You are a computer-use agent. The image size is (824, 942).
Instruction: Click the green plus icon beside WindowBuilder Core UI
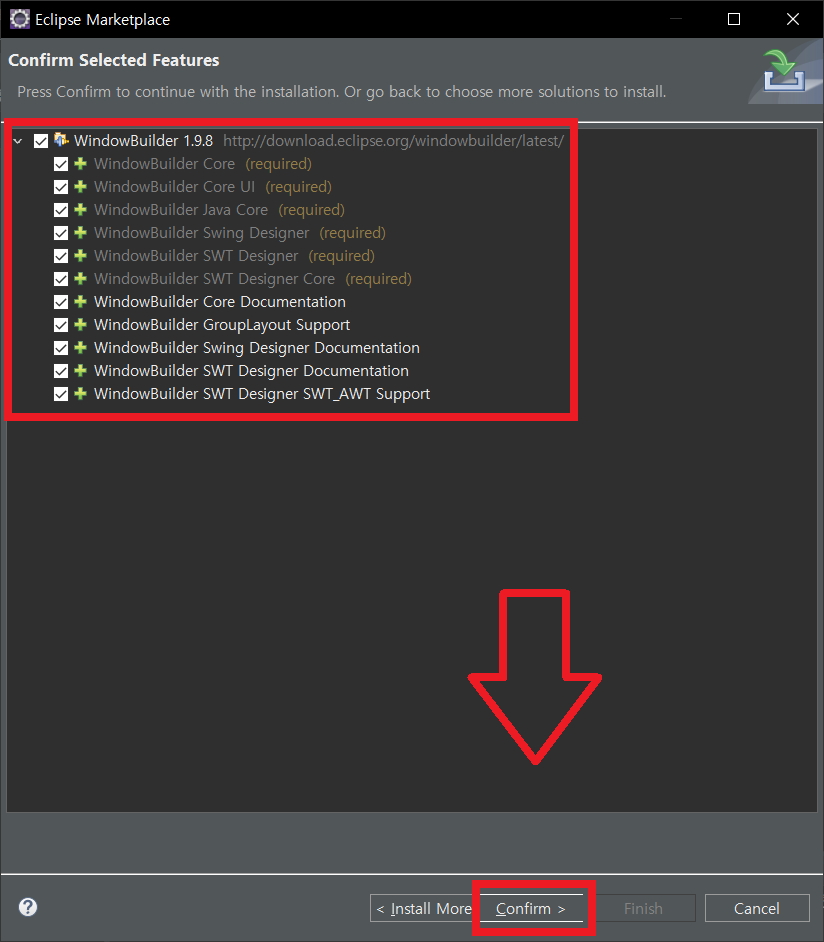(x=80, y=186)
